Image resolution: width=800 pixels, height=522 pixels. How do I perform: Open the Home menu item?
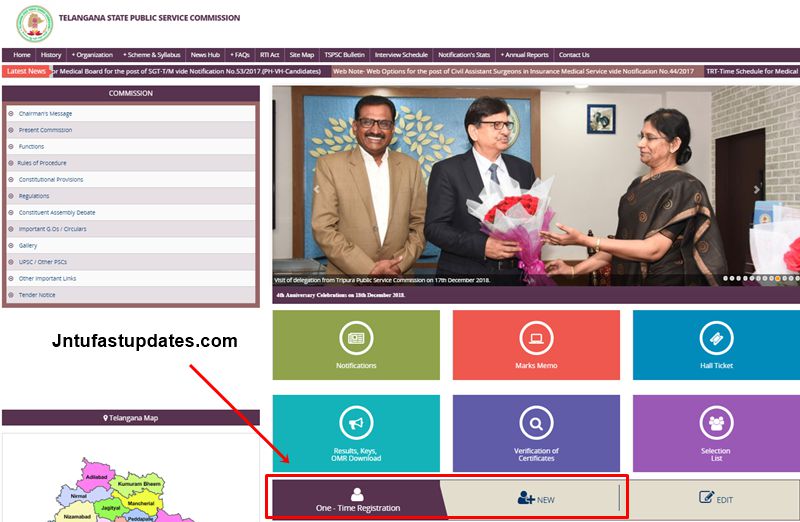(x=22, y=55)
